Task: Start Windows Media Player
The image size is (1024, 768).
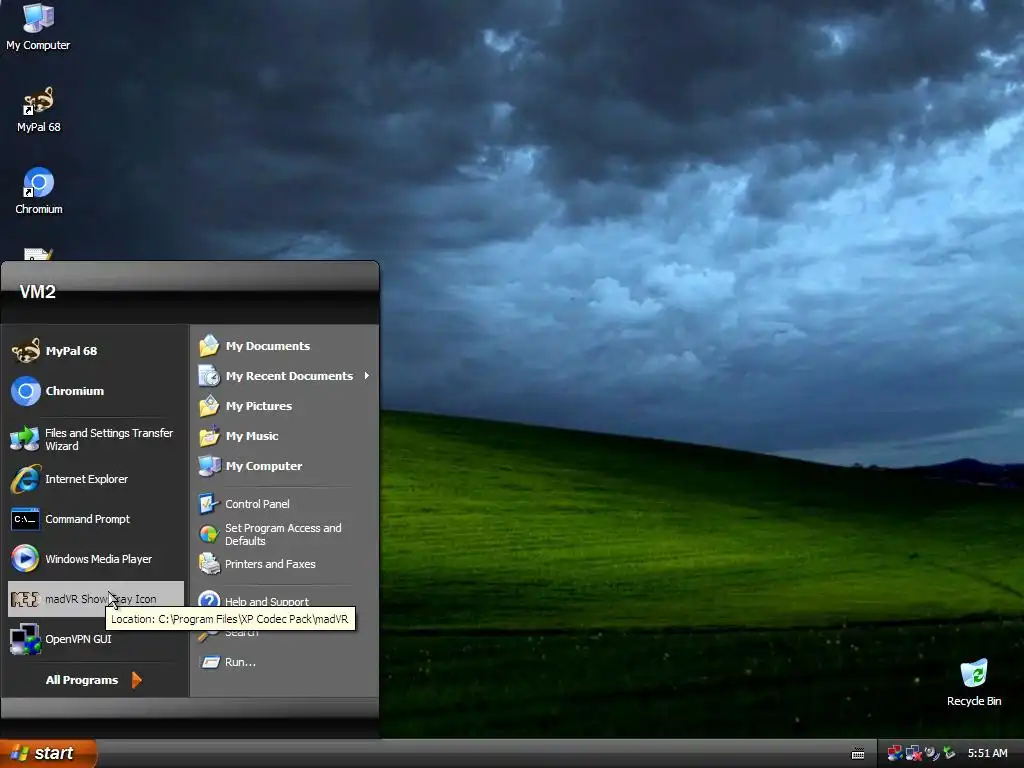Action: pyautogui.click(x=96, y=559)
